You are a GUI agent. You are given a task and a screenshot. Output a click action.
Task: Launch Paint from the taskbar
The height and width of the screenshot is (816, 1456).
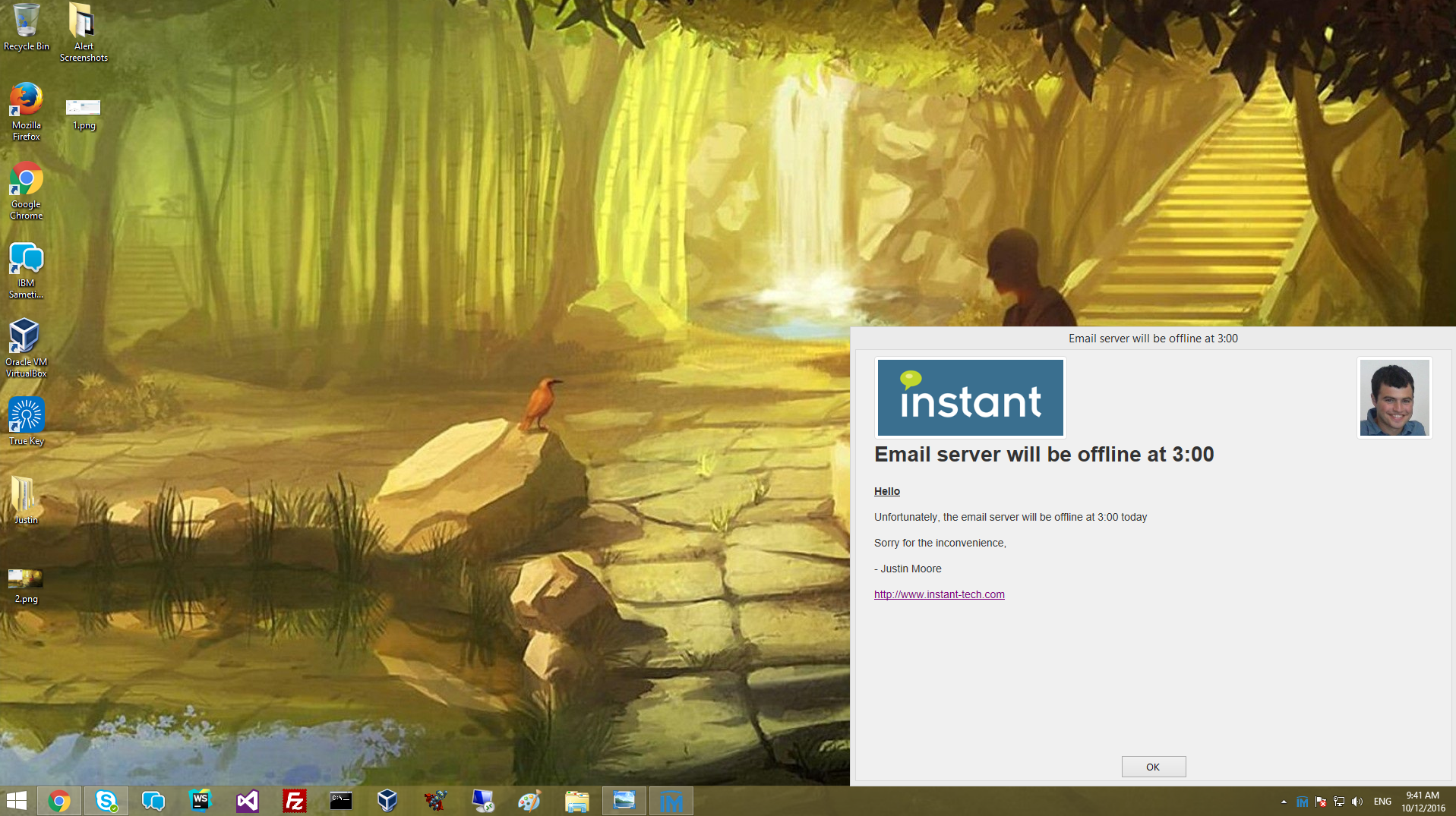click(x=529, y=801)
